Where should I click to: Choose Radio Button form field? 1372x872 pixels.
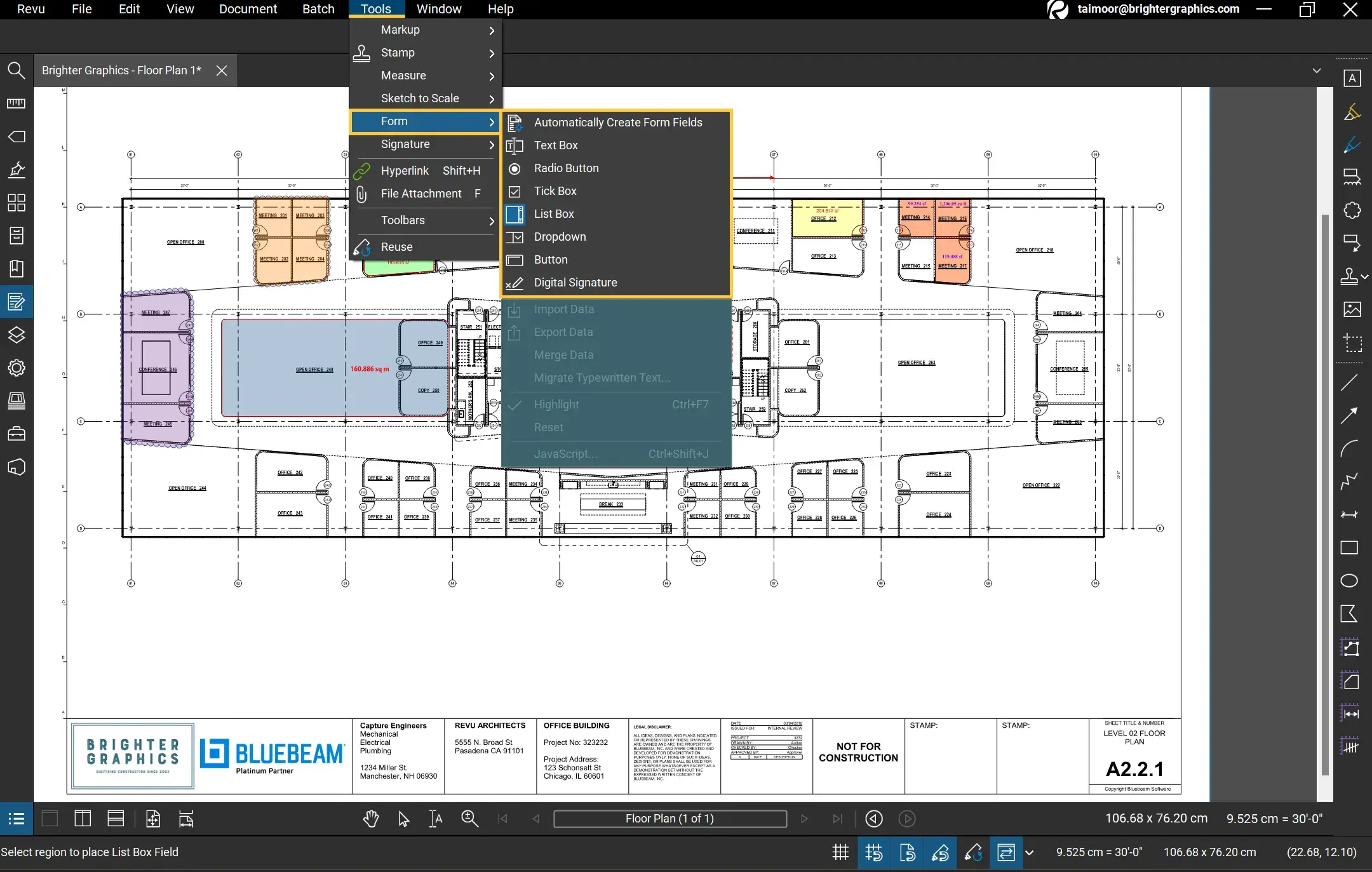pyautogui.click(x=616, y=168)
